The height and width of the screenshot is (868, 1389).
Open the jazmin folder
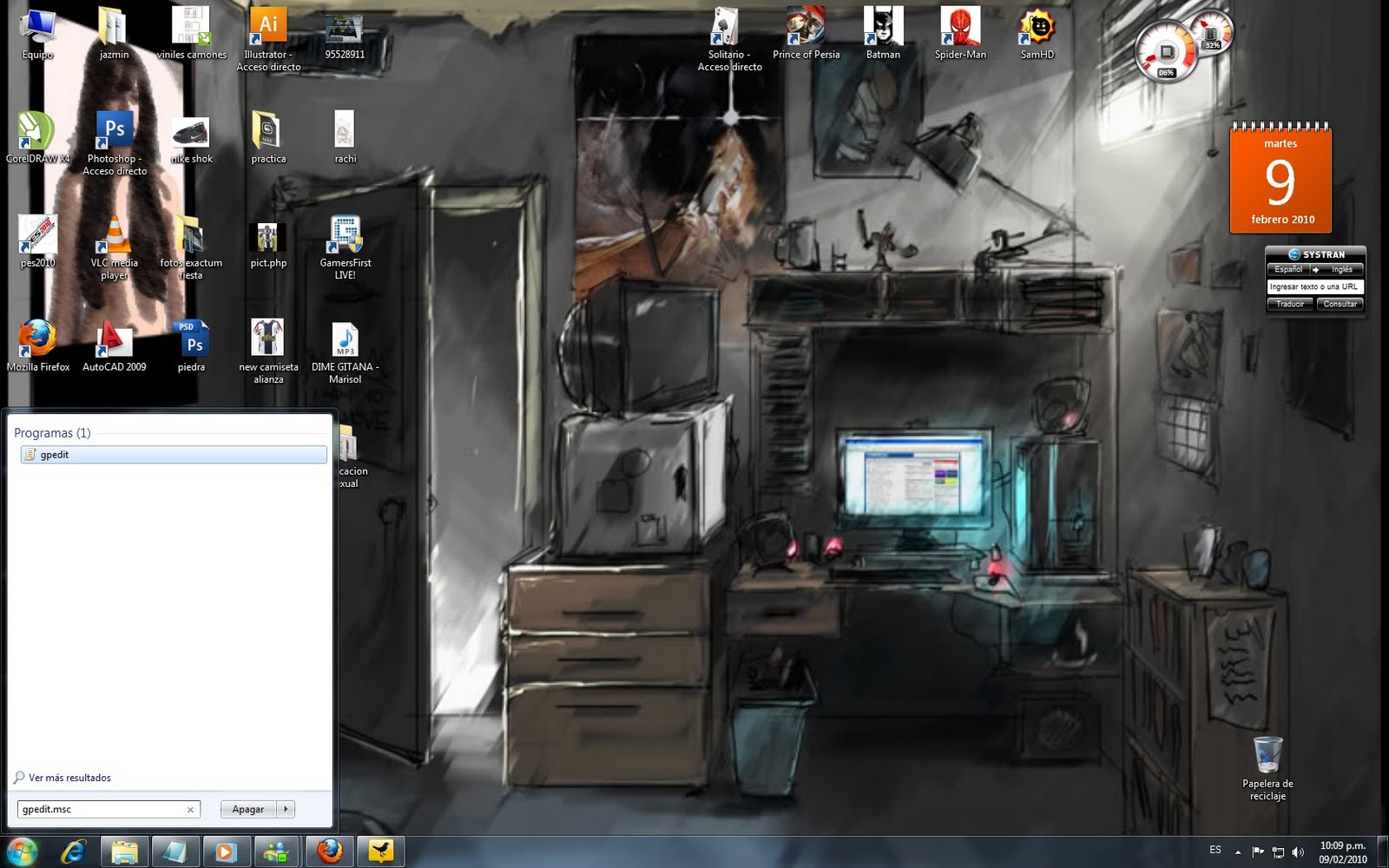tap(114, 35)
